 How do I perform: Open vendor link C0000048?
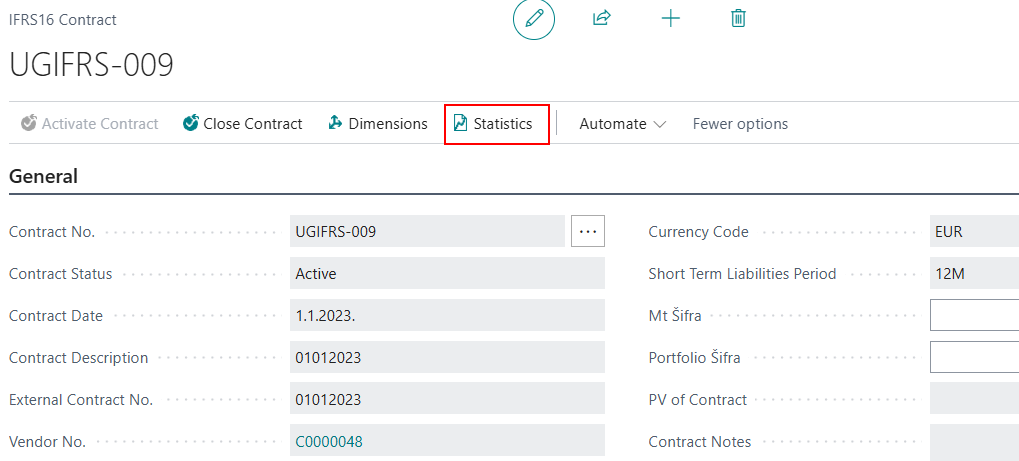click(x=329, y=441)
